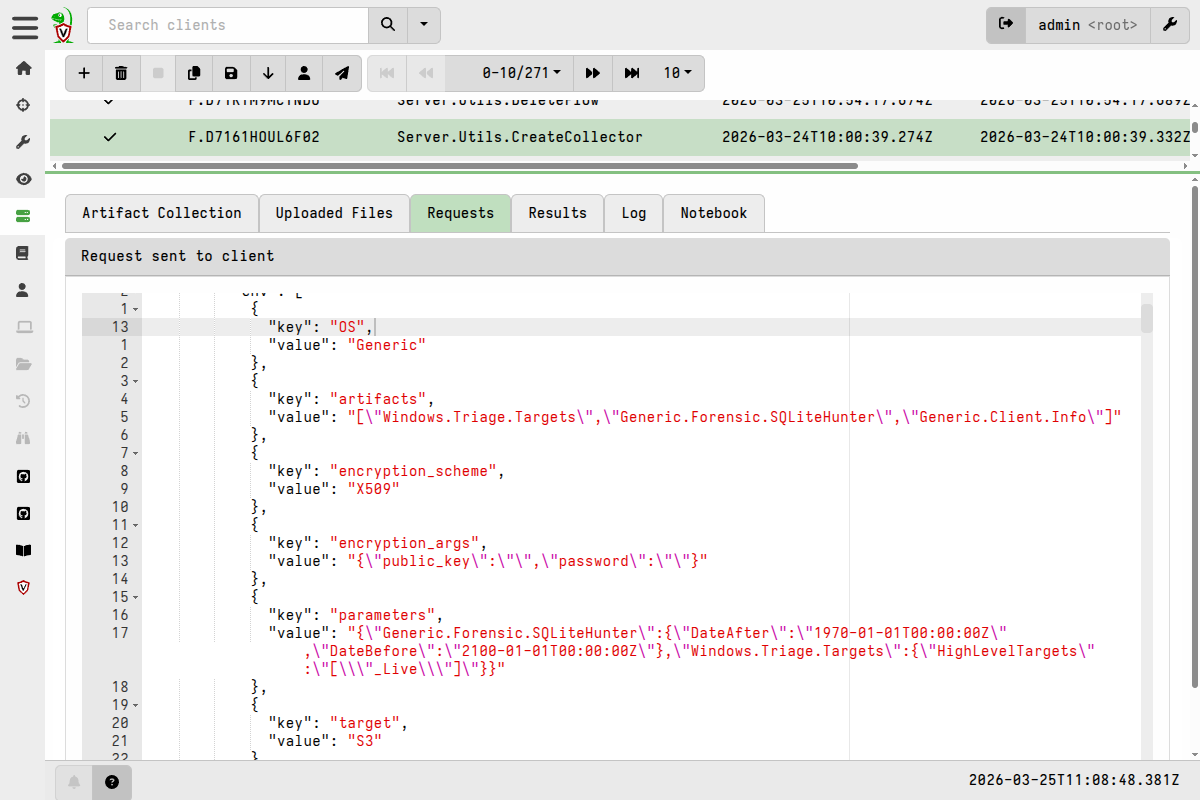Image resolution: width=1200 pixels, height=800 pixels.
Task: Collapse code block at line 11
Action: (x=135, y=525)
